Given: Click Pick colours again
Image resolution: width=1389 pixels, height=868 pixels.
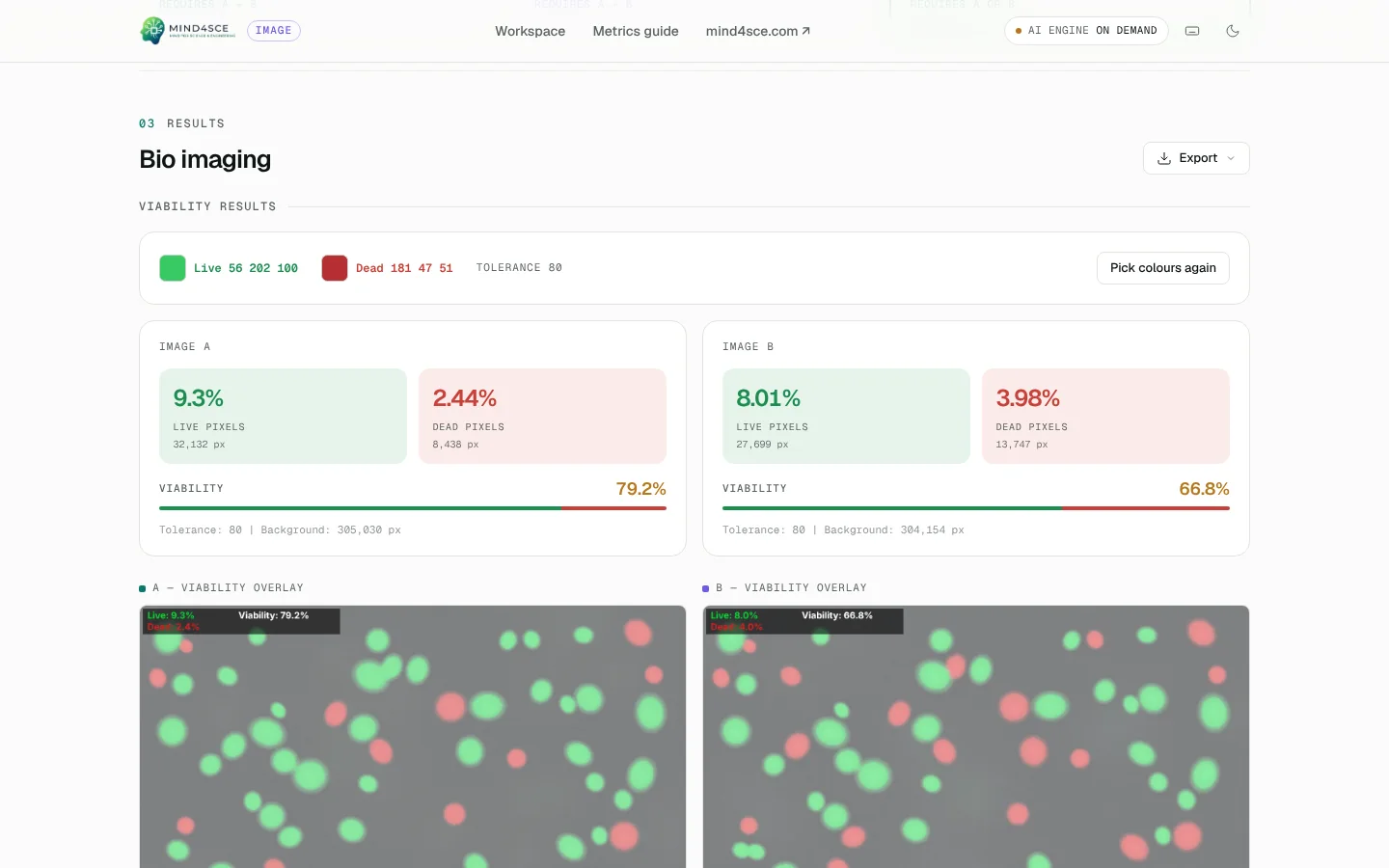Looking at the screenshot, I should (1163, 268).
